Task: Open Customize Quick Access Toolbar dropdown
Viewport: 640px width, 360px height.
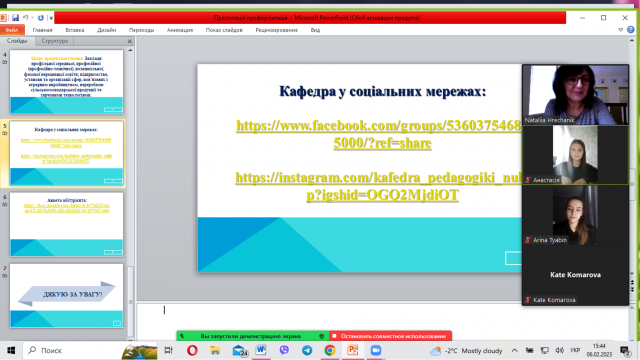Action: pos(51,18)
